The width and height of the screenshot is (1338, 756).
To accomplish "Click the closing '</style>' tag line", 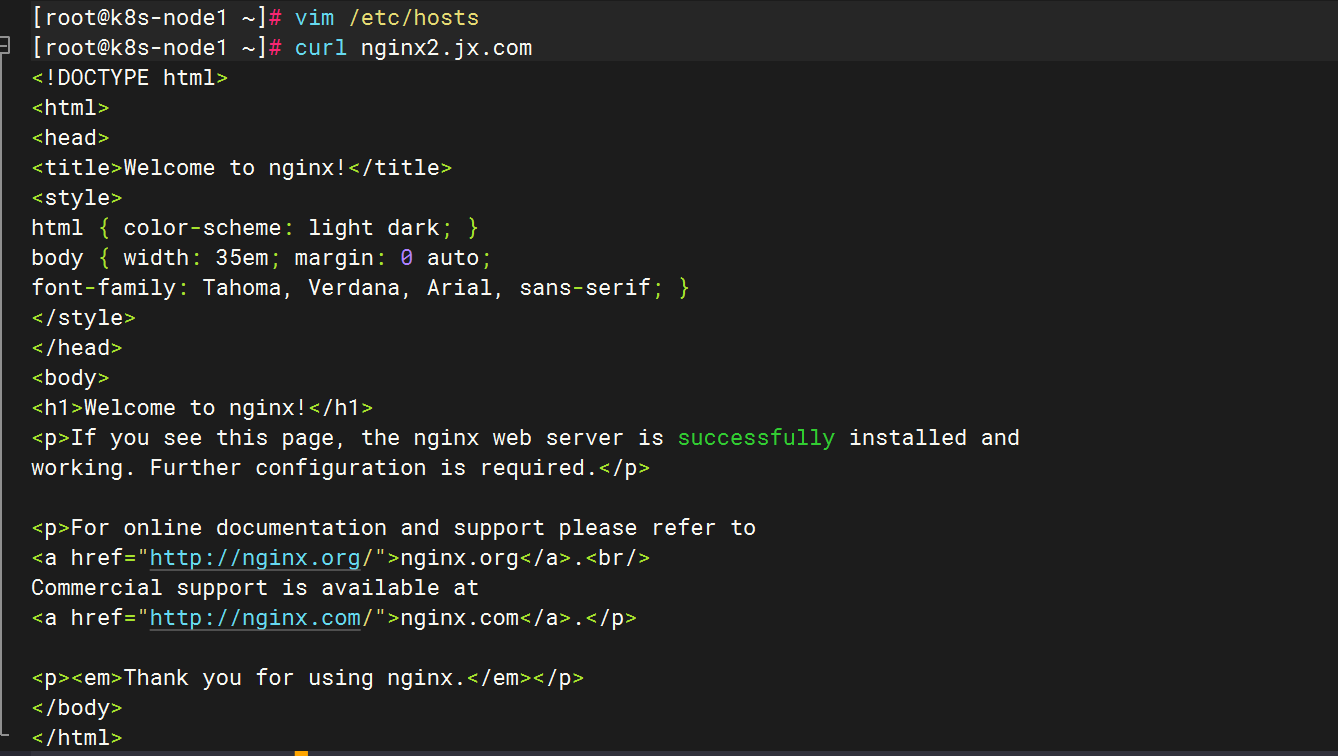I will pyautogui.click(x=83, y=318).
